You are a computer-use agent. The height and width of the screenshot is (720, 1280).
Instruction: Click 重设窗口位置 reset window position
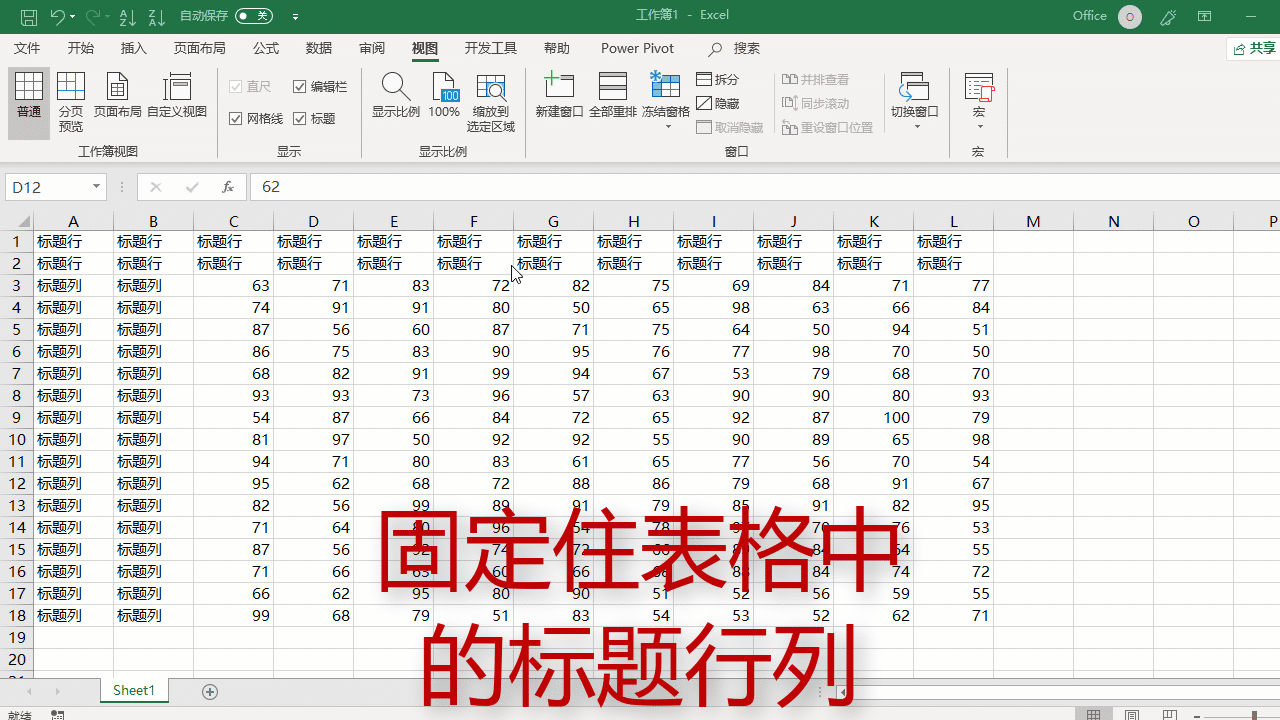(x=827, y=127)
